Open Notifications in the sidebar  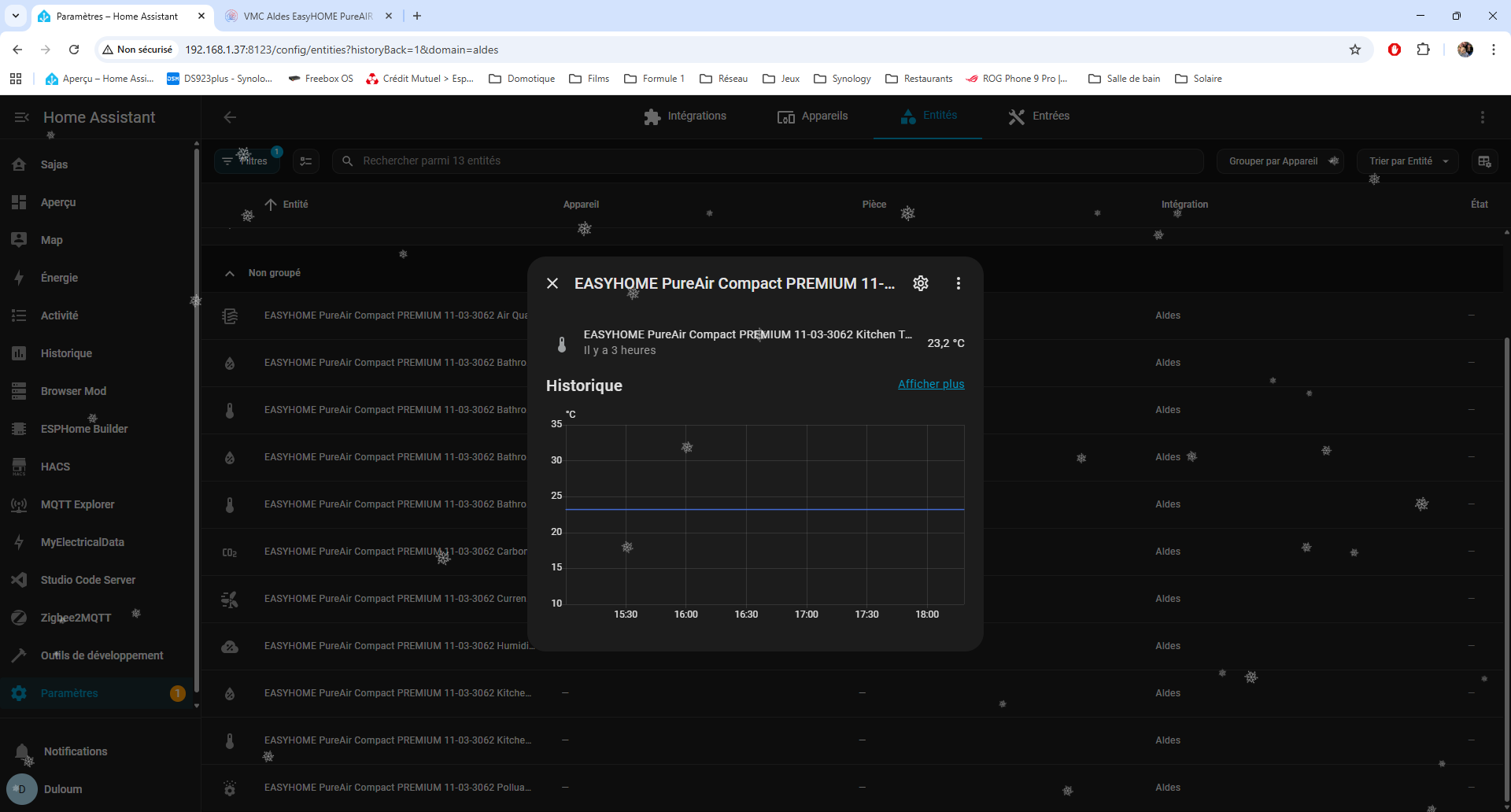pyautogui.click(x=97, y=751)
